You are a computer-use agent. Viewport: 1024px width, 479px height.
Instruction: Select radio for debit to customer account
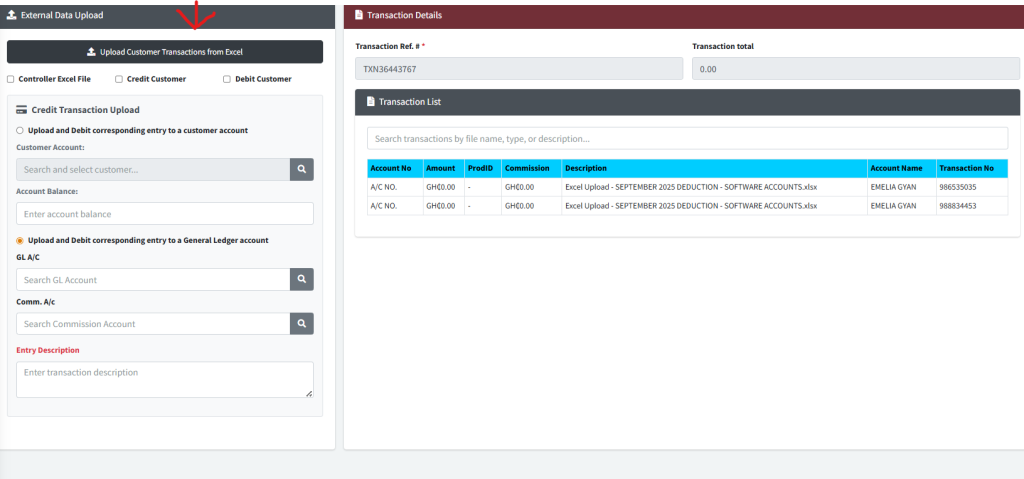coord(20,130)
